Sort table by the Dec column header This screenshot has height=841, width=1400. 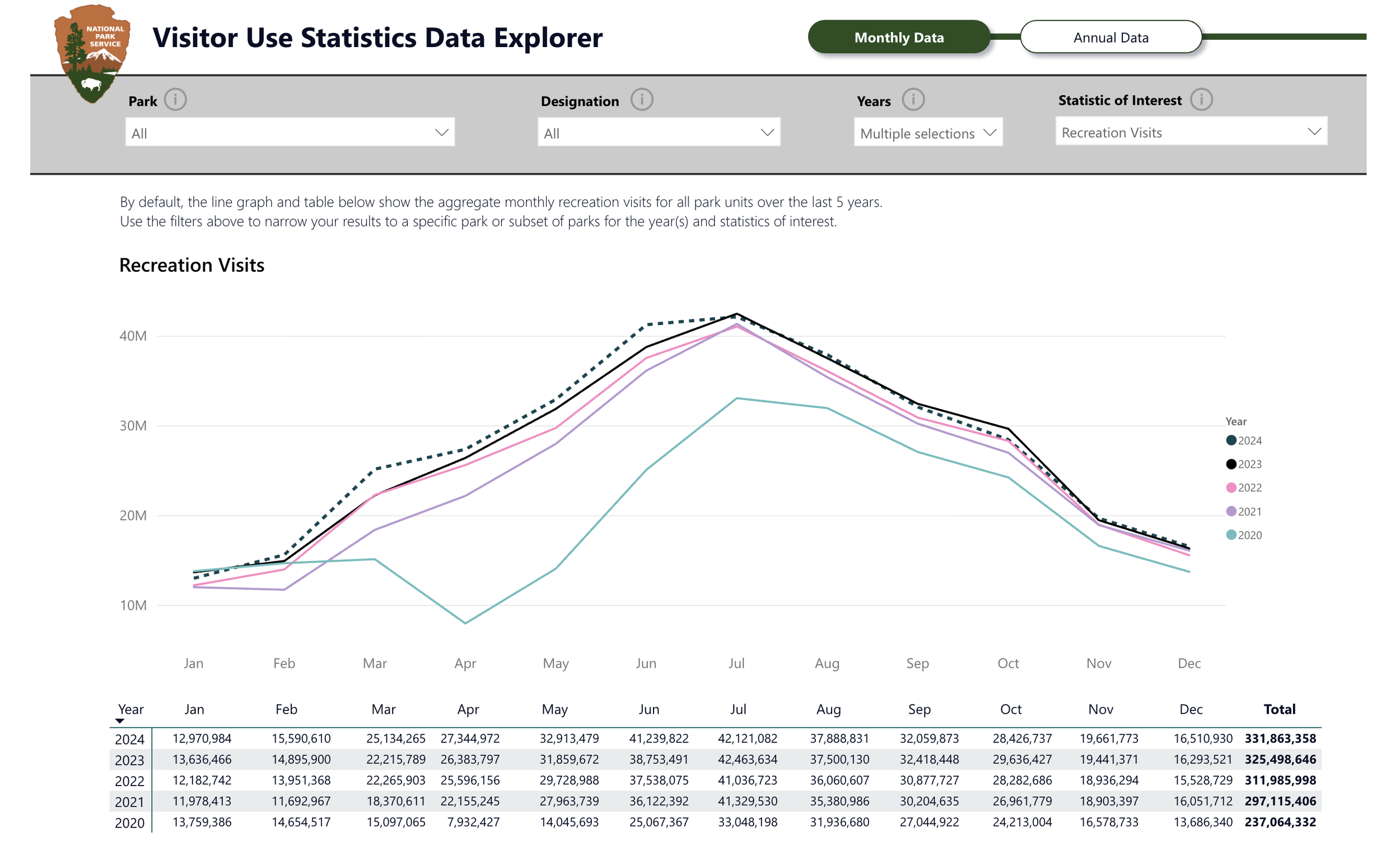click(x=1191, y=709)
